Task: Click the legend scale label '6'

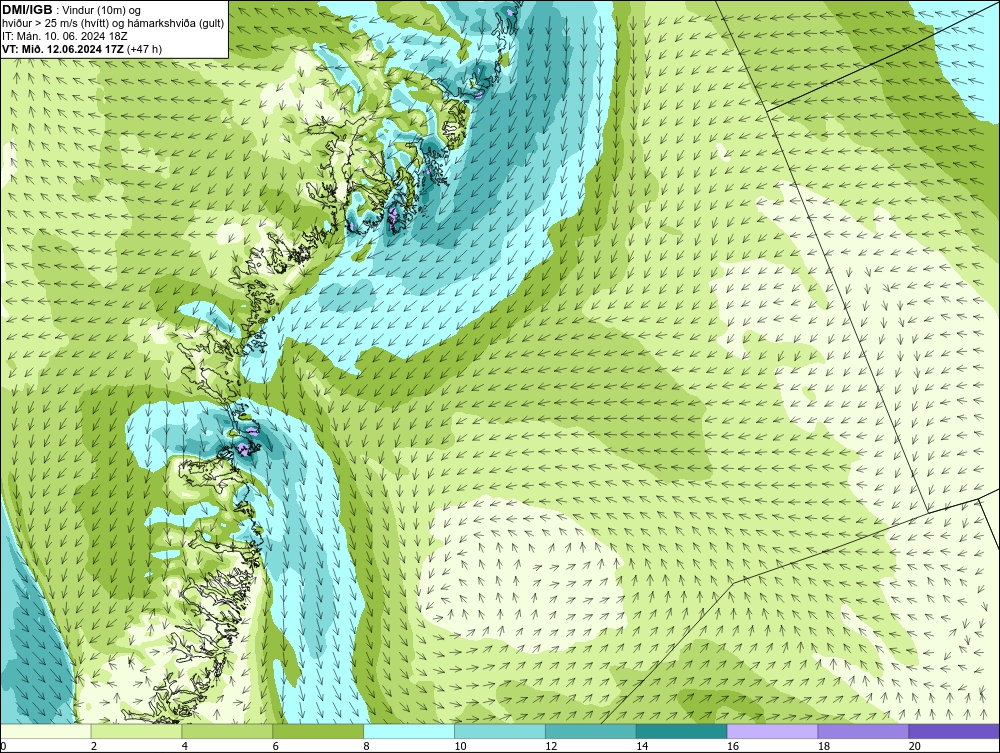Action: pos(276,746)
